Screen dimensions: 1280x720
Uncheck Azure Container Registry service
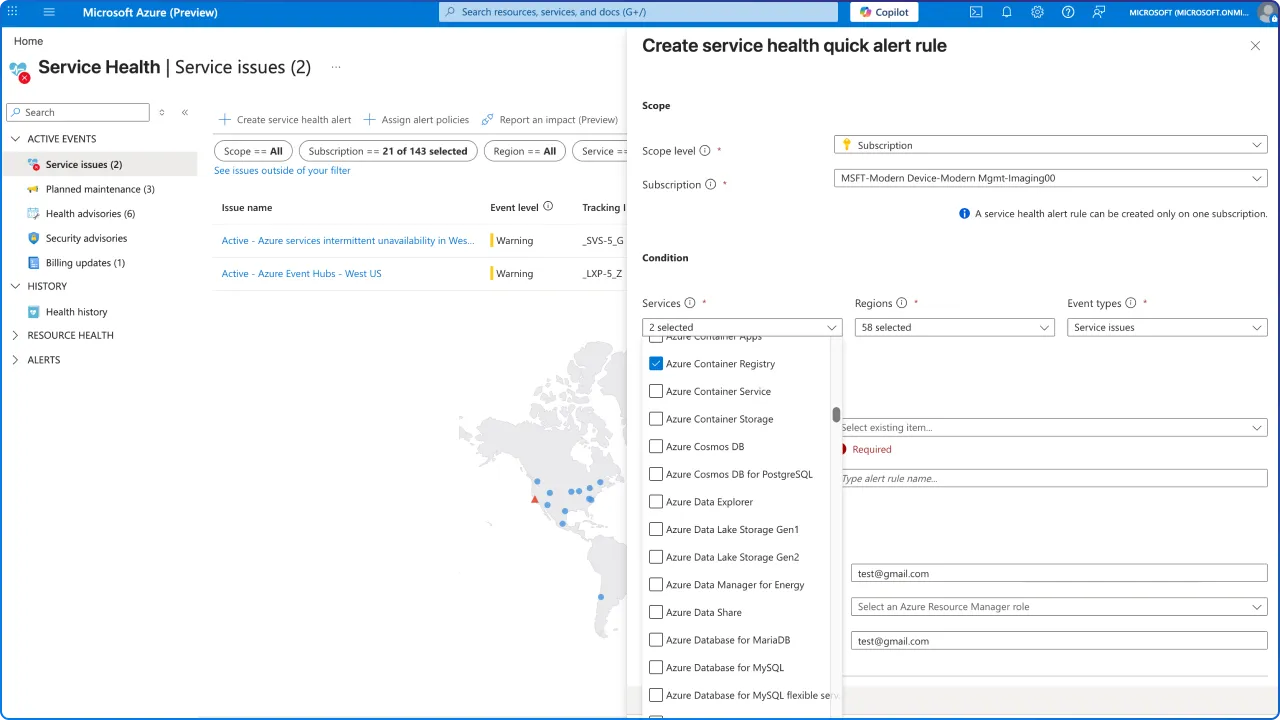[655, 363]
